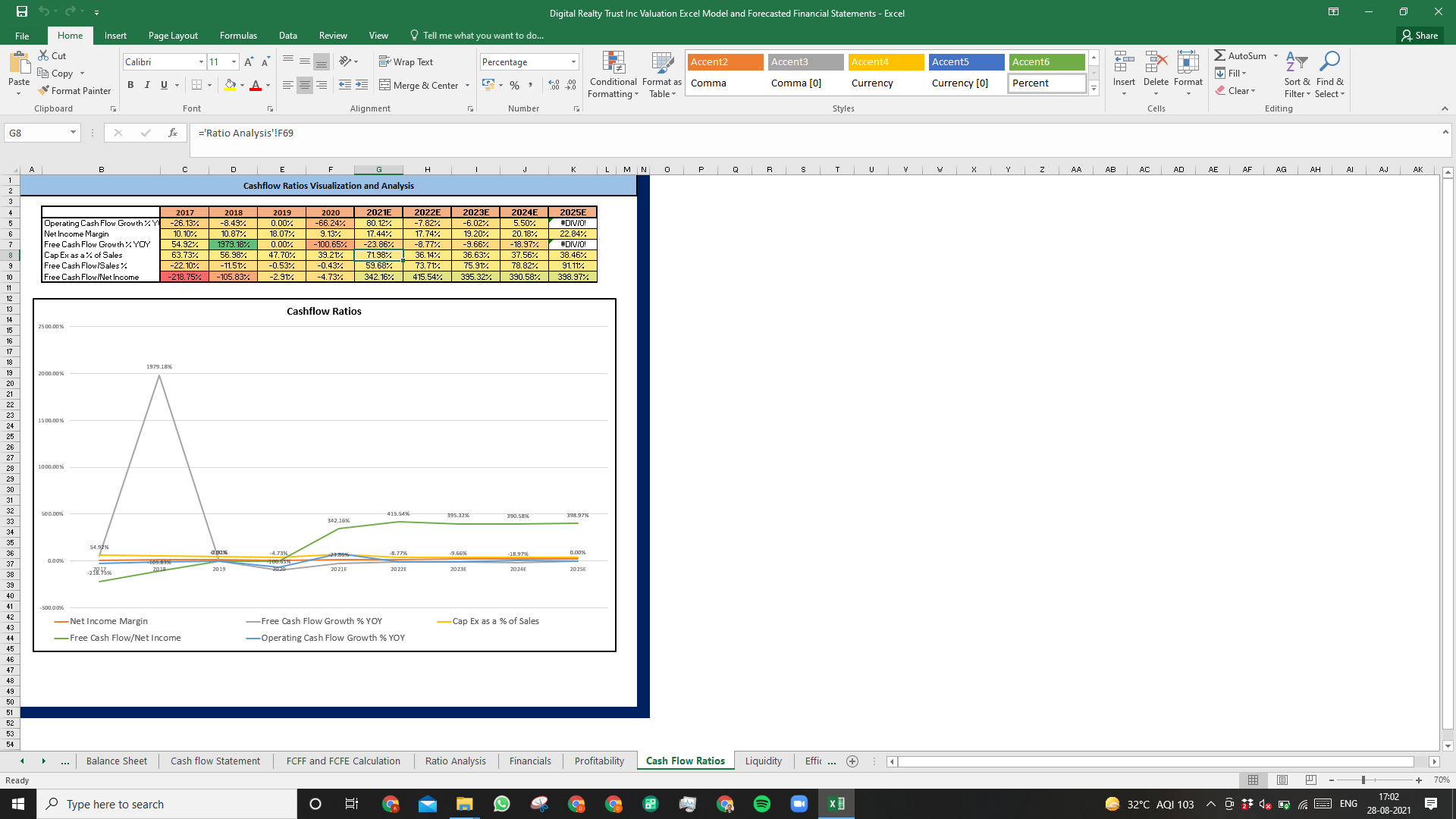
Task: Add a new sheet with the plus button
Action: pyautogui.click(x=852, y=761)
